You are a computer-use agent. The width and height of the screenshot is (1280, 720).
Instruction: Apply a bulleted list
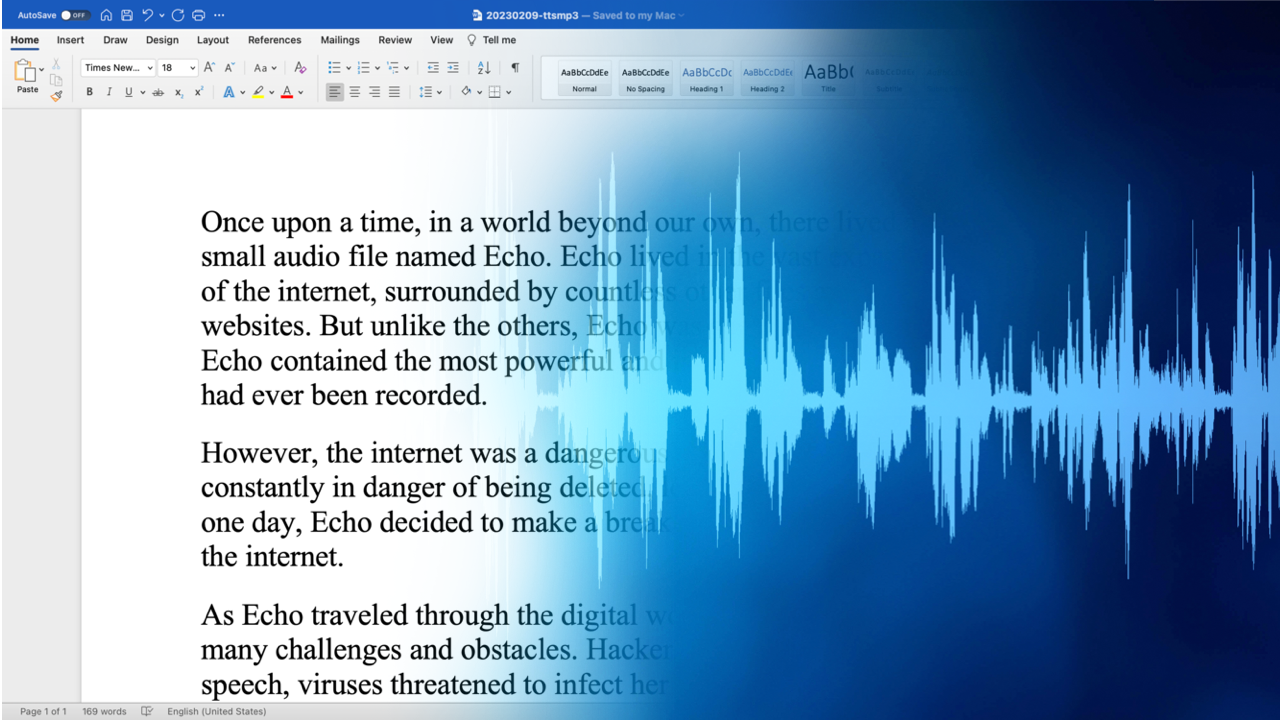[x=334, y=68]
